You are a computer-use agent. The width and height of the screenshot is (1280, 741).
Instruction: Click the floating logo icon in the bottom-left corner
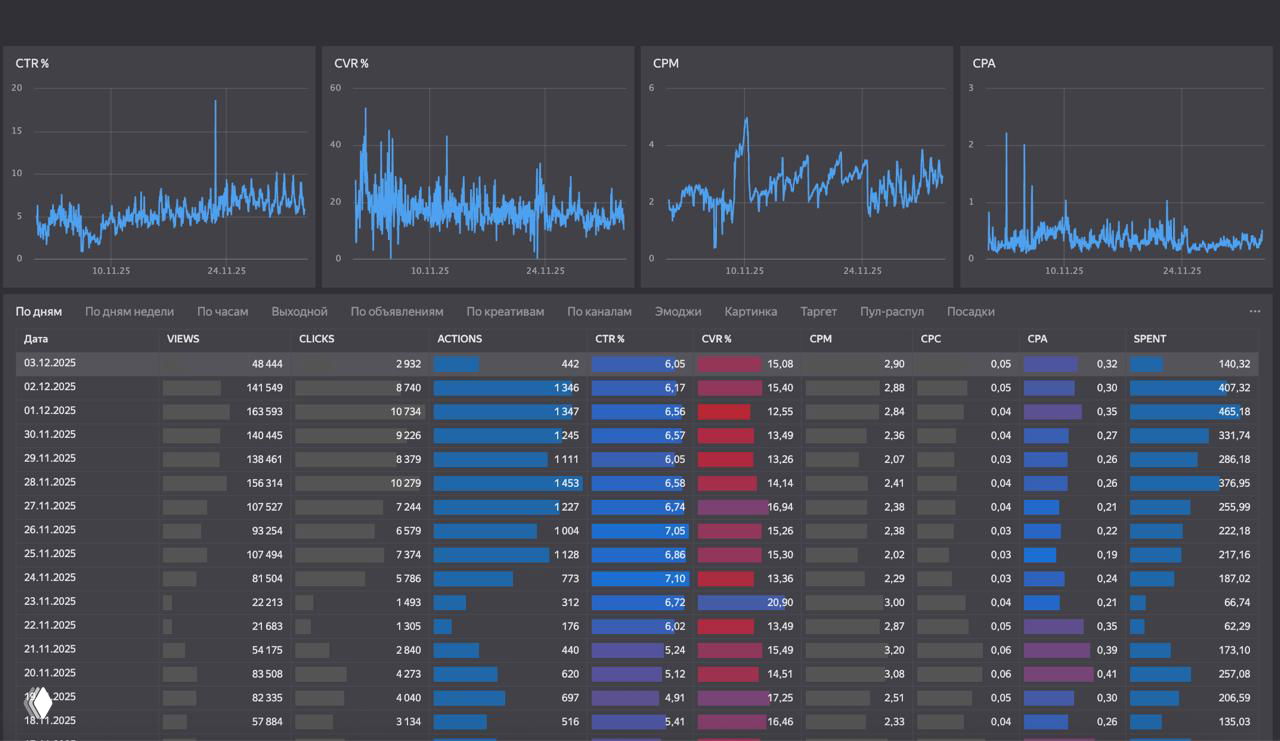tap(38, 703)
